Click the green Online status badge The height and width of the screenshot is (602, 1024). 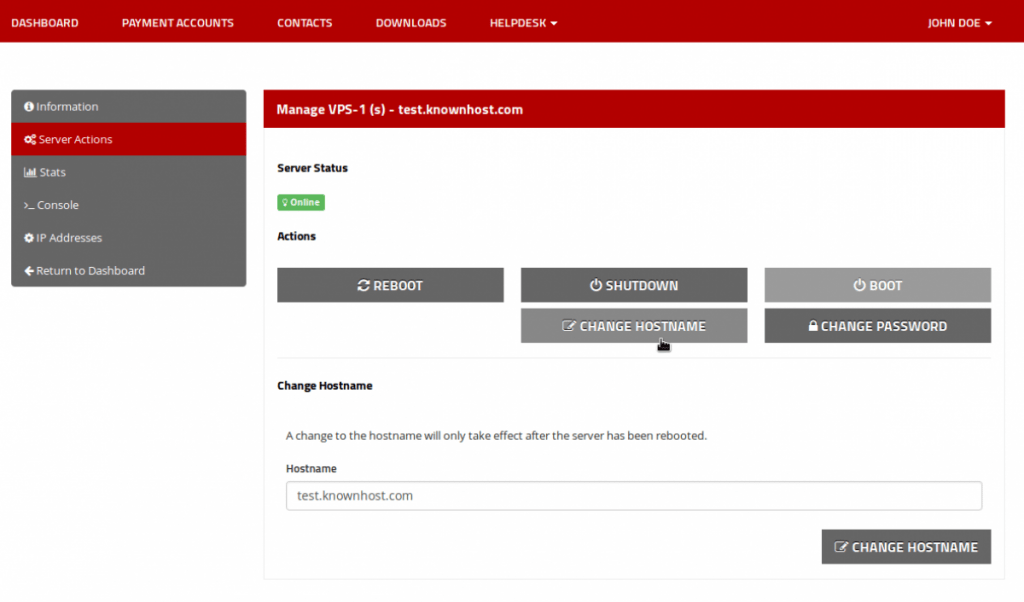(x=300, y=202)
